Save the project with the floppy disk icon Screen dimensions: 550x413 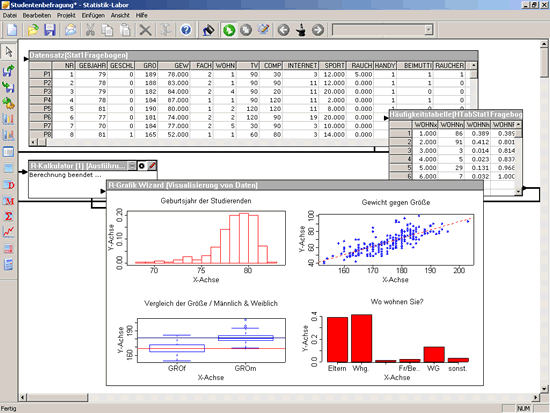pyautogui.click(x=50, y=30)
